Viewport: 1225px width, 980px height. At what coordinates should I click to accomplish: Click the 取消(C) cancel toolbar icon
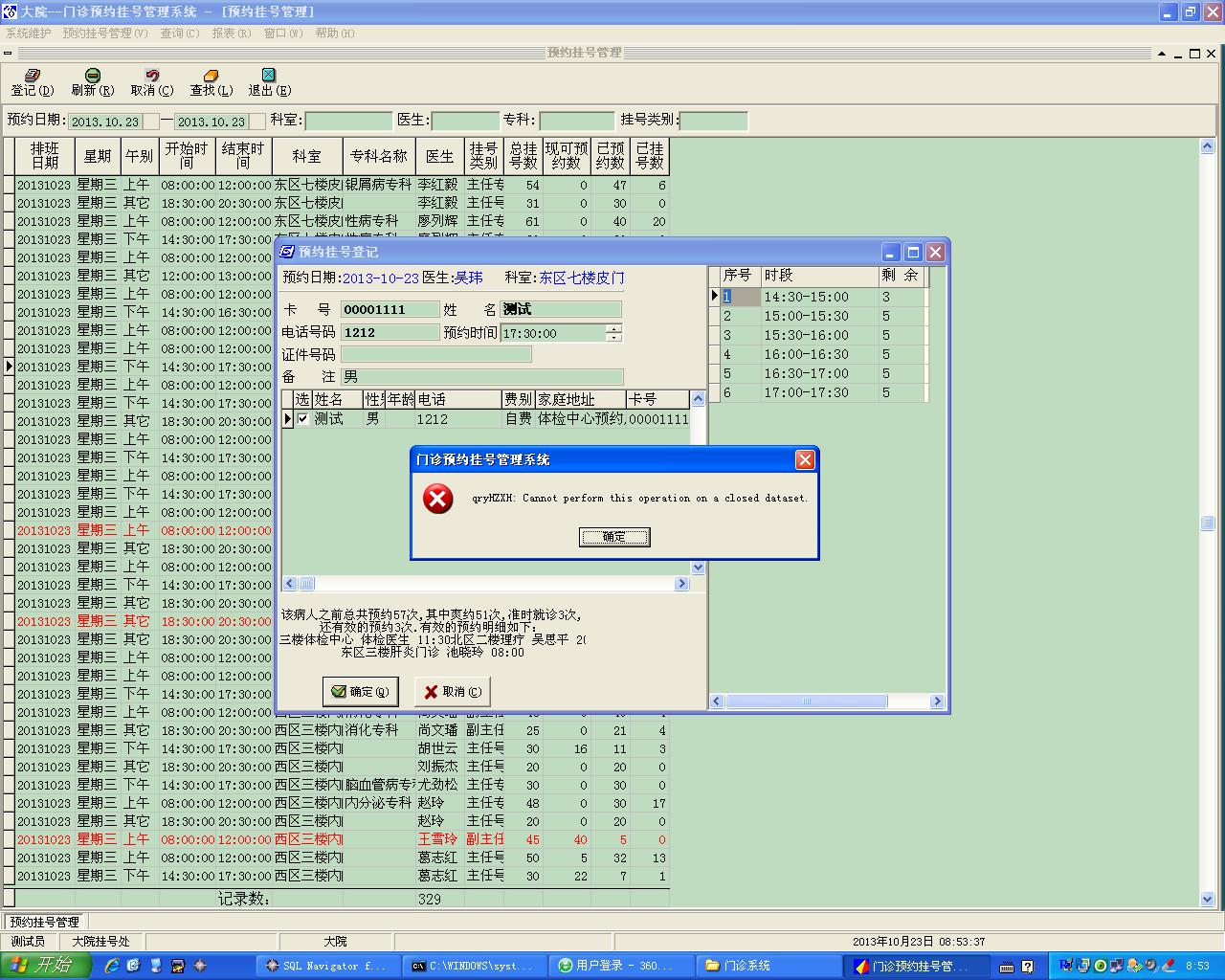[152, 75]
